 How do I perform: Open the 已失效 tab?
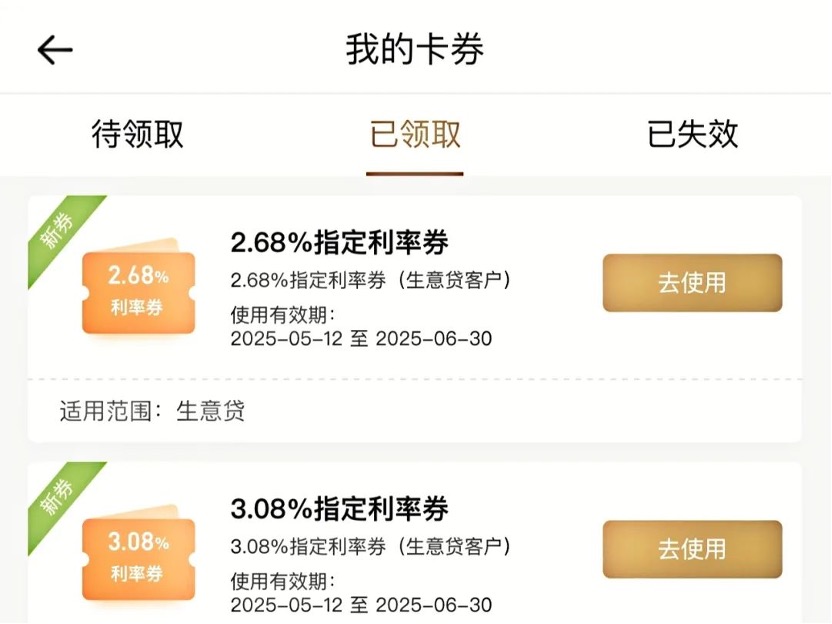pyautogui.click(x=692, y=134)
